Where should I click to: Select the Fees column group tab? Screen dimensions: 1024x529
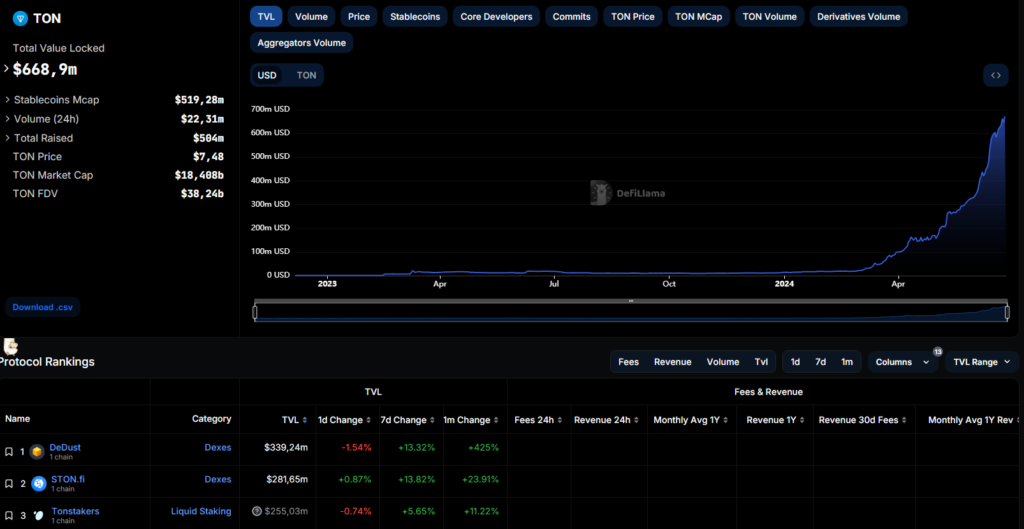[x=628, y=362]
